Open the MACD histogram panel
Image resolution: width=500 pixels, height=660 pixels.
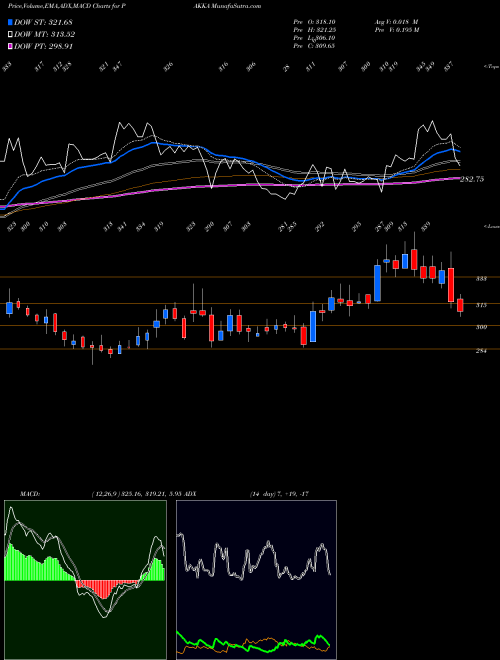(x=85, y=580)
